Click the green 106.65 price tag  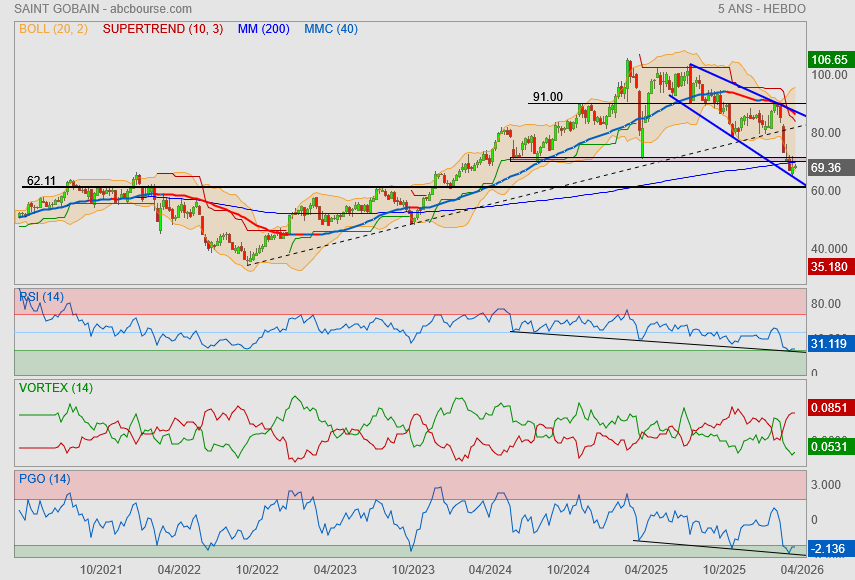(829, 59)
